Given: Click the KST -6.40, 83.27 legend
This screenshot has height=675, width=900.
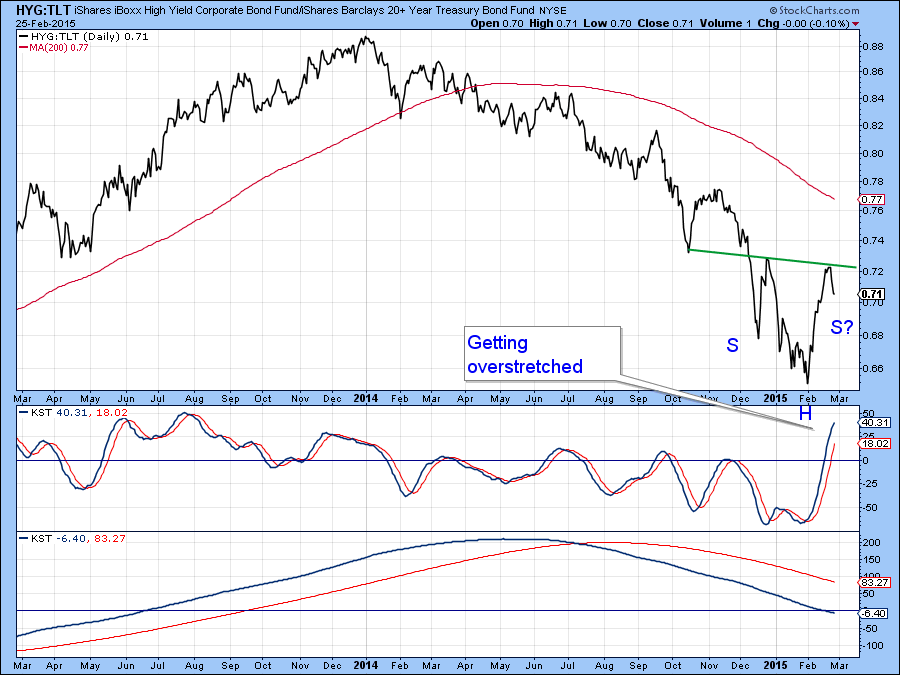Looking at the screenshot, I should 72,538.
